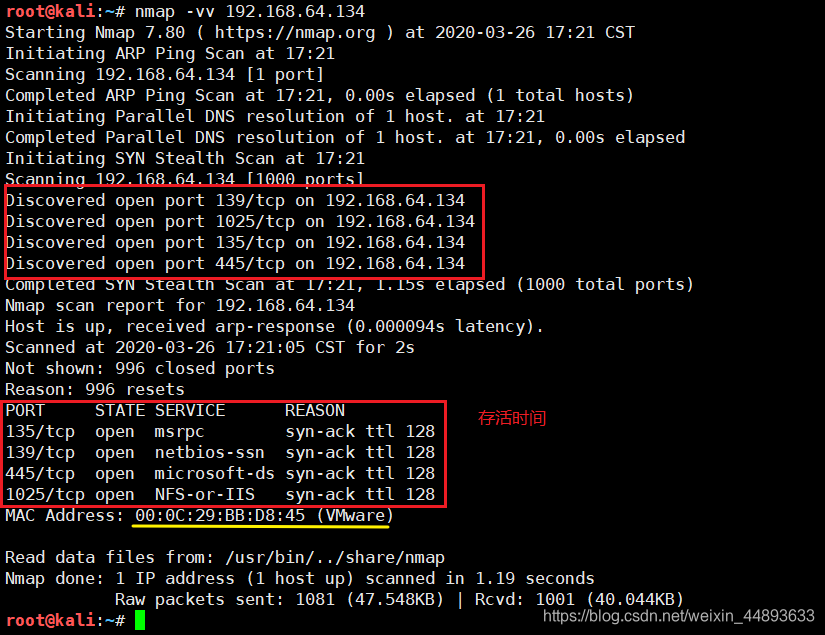The width and height of the screenshot is (825, 635).
Task: Click the '135/tcp' port cell in the table
Action: coord(40,432)
